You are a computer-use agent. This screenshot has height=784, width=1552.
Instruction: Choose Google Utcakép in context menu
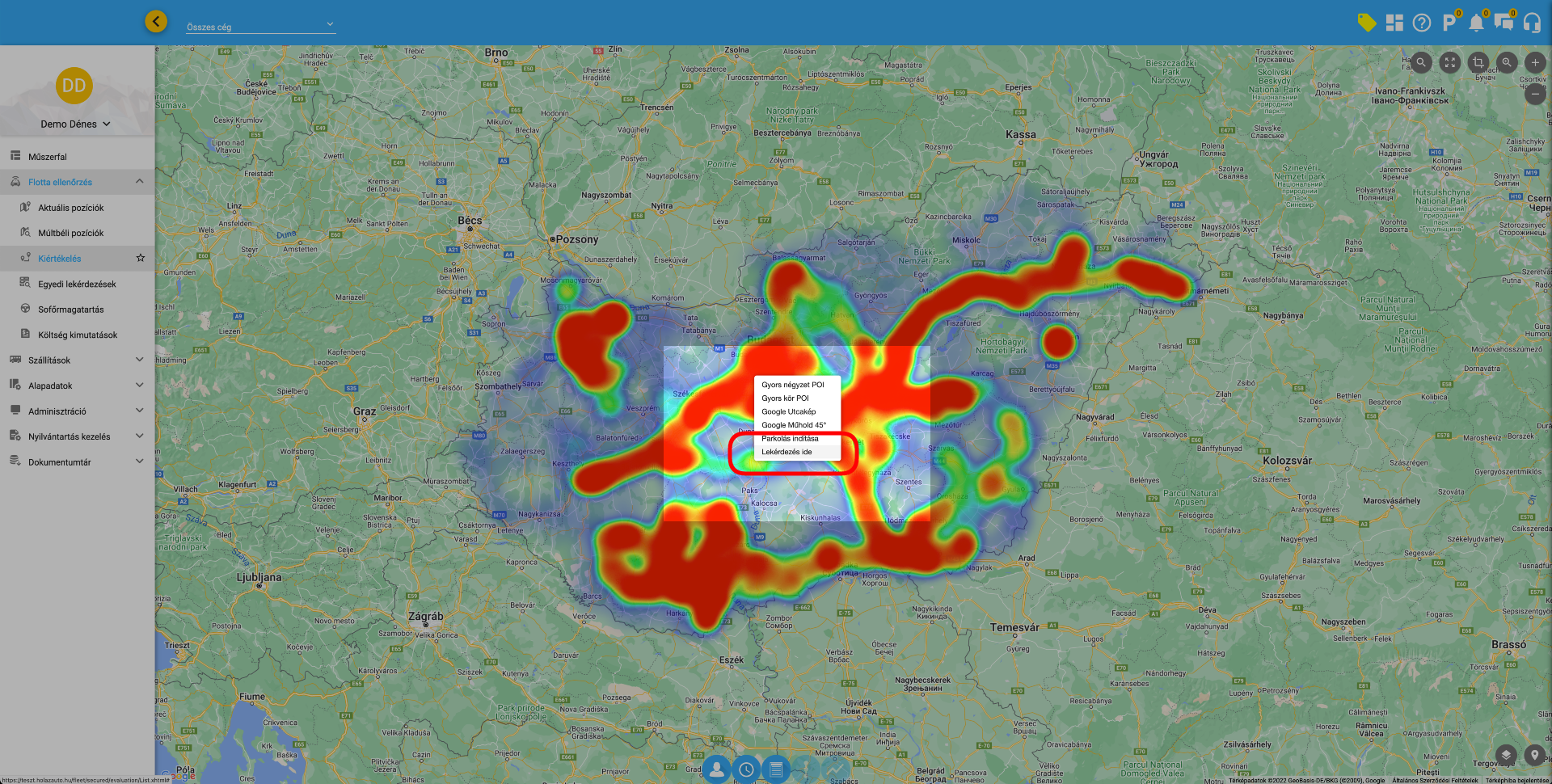click(788, 411)
